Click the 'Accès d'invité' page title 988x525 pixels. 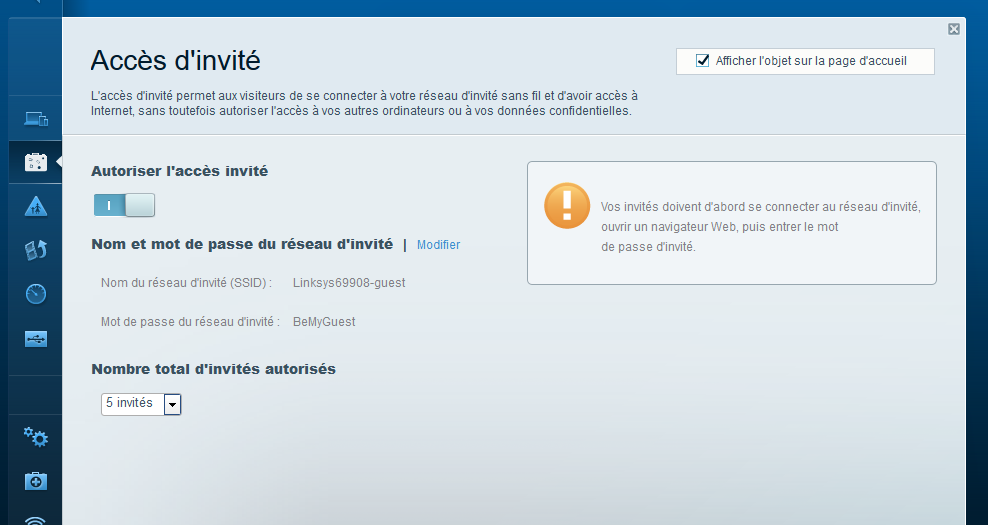175,61
